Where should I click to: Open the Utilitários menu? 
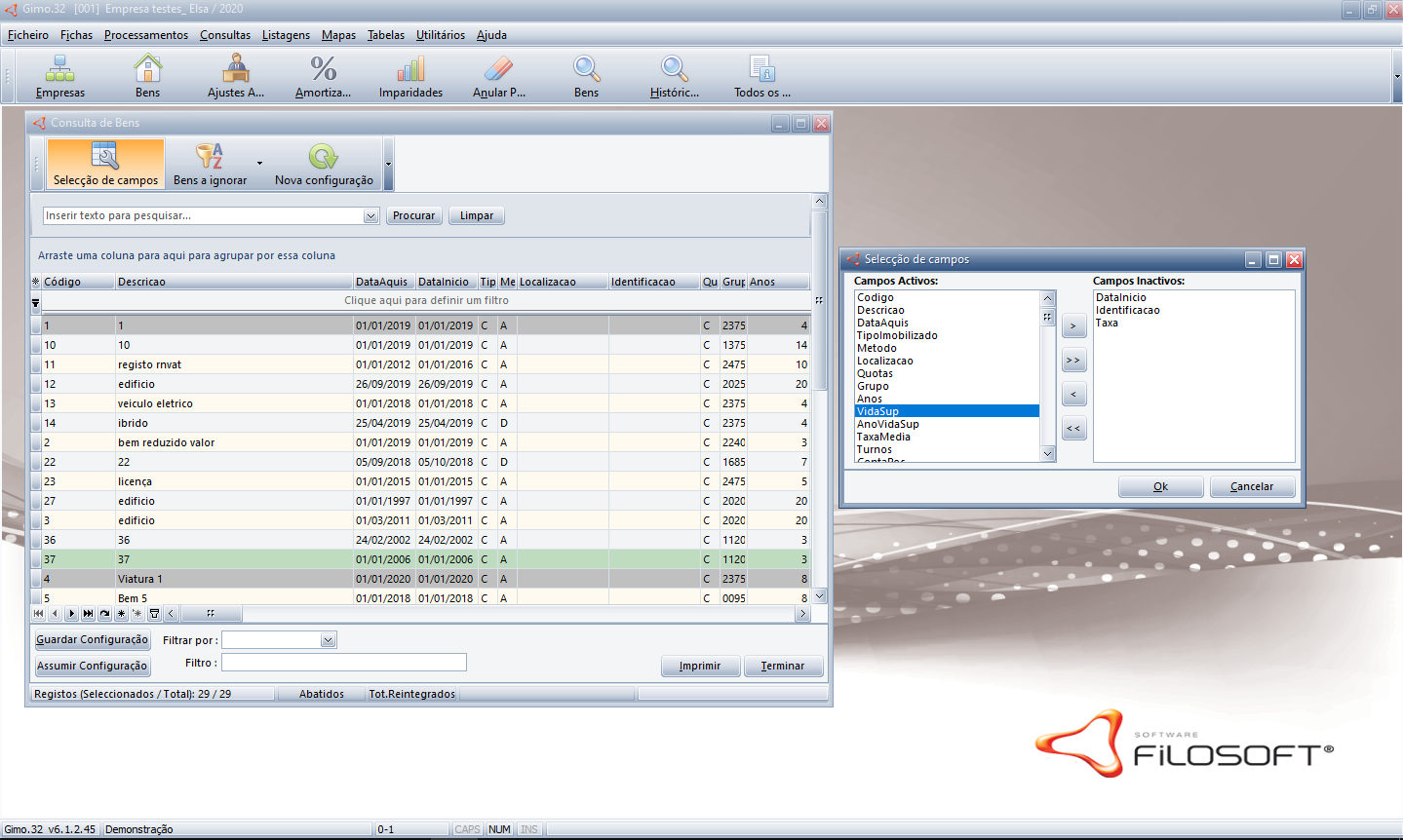440,35
